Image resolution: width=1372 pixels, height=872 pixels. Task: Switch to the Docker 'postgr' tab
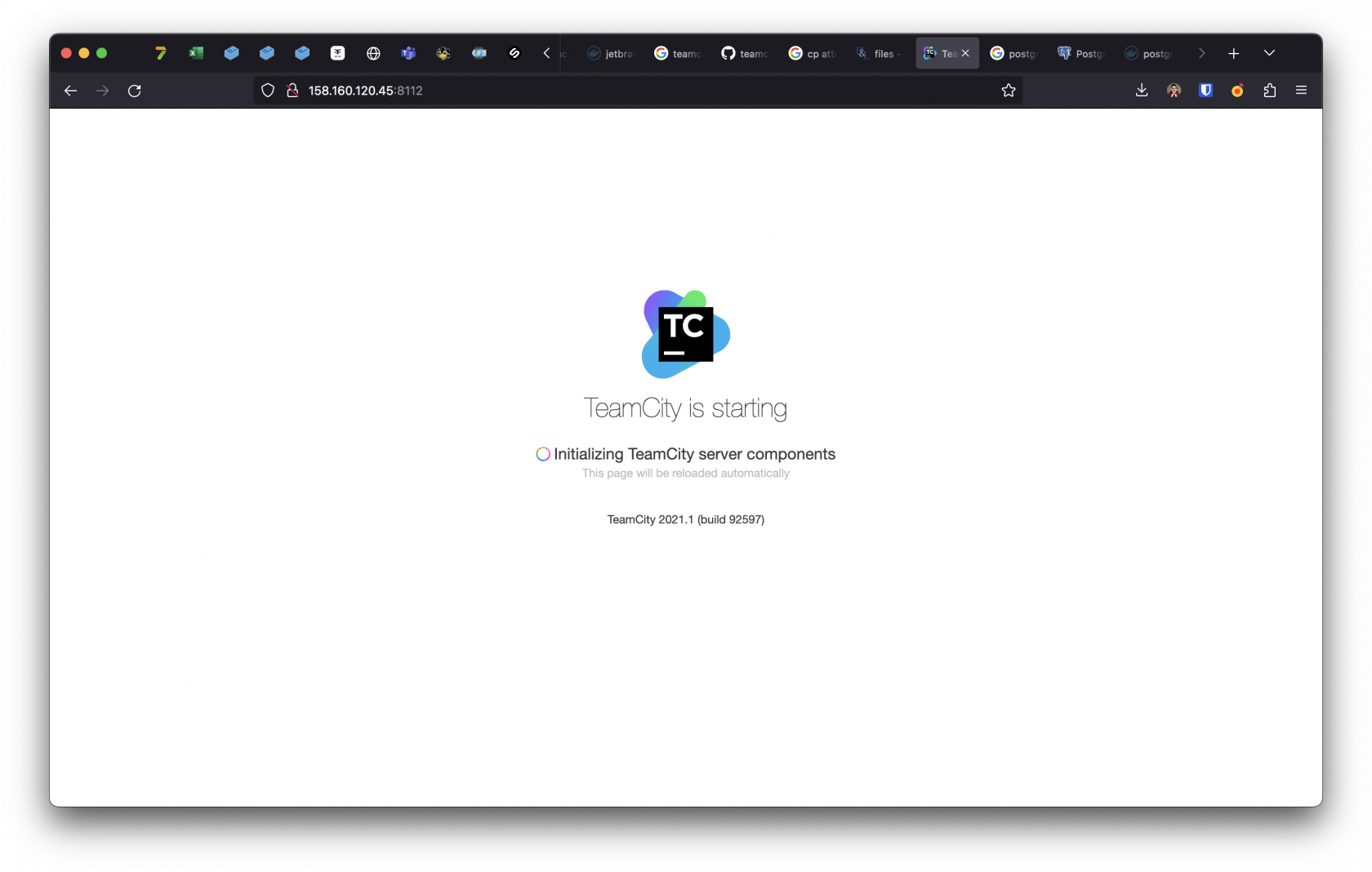(x=1147, y=53)
